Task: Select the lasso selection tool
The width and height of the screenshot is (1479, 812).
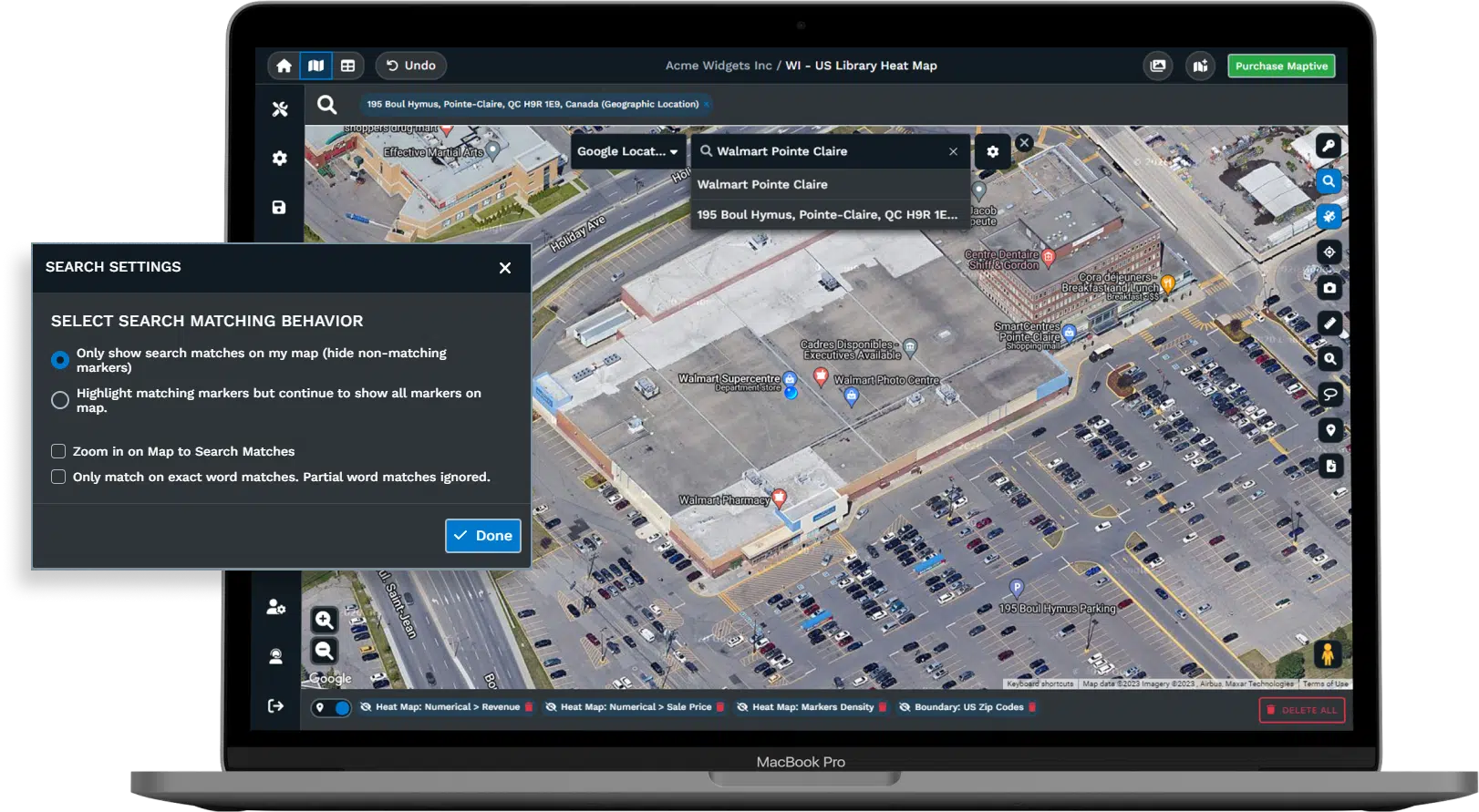Action: [x=1329, y=395]
